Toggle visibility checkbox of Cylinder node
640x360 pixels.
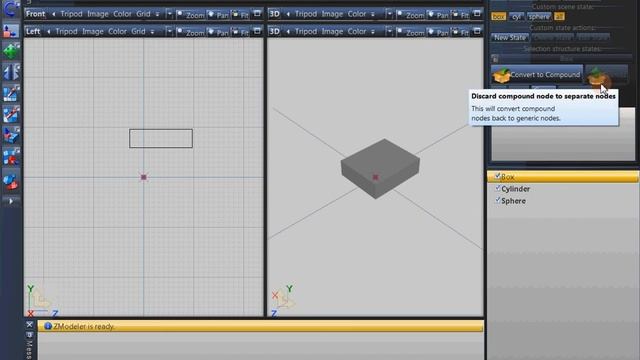point(498,188)
